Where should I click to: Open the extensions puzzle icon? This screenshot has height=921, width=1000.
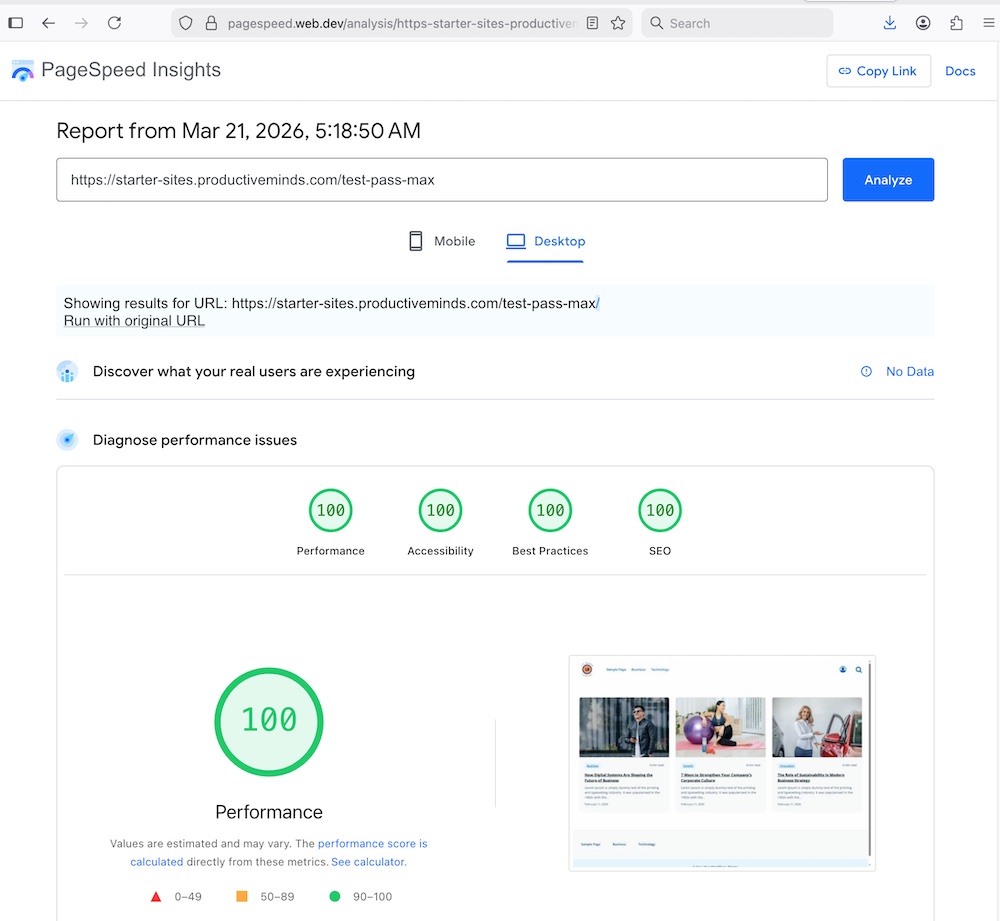[957, 23]
